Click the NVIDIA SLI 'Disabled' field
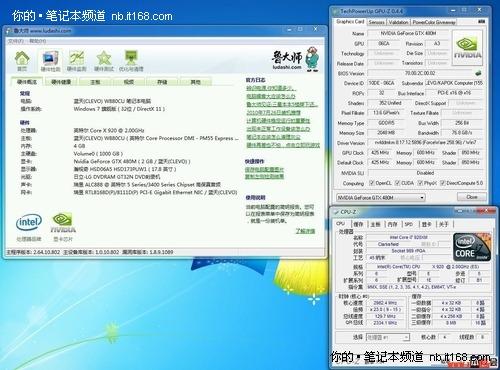This screenshot has width=500, height=370. (x=425, y=173)
